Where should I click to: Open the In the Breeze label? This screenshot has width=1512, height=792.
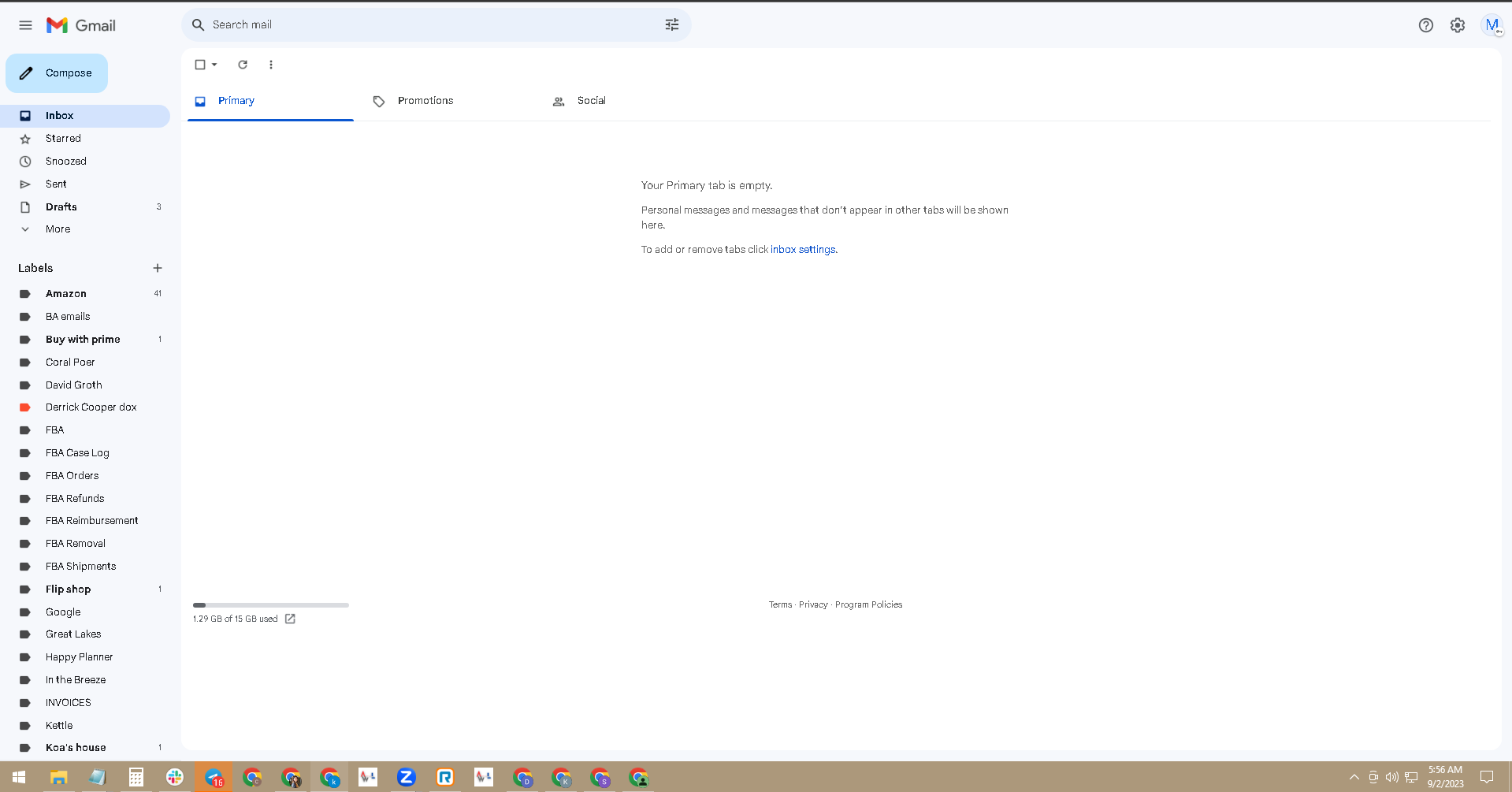(x=85, y=680)
